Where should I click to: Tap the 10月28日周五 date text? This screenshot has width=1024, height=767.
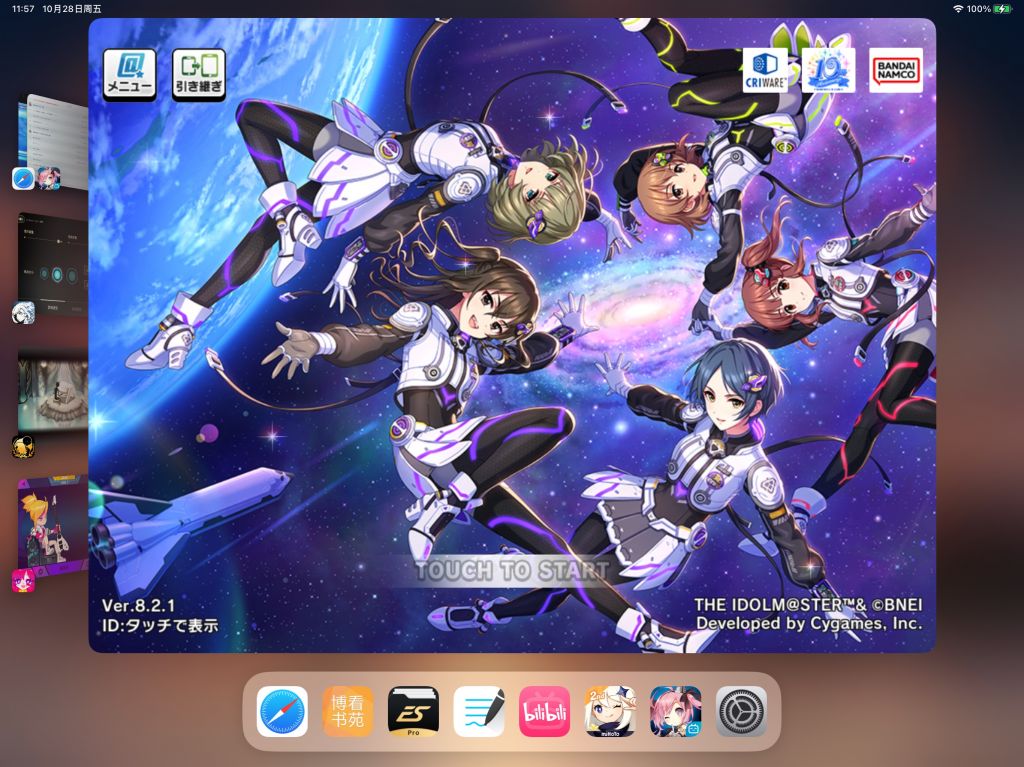tap(72, 8)
